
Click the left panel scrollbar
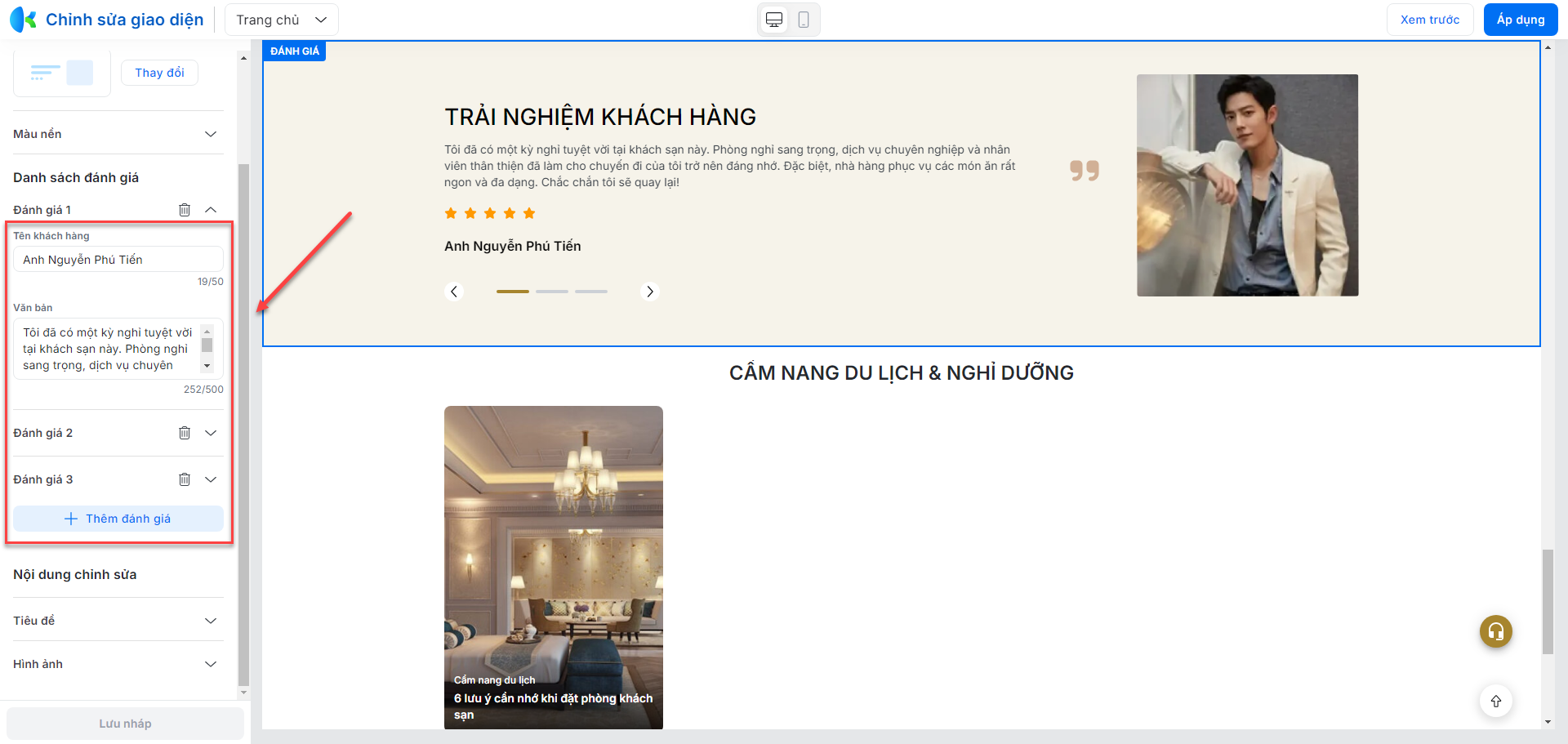click(243, 425)
